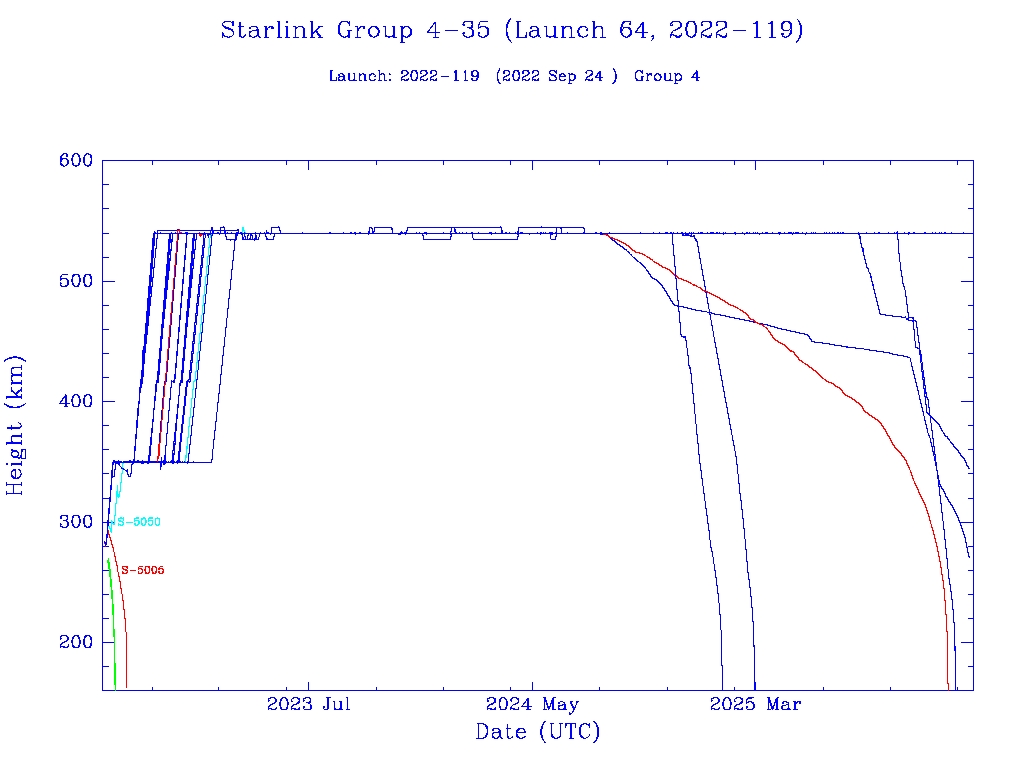1024x768 pixels.
Task: Click the 300 height tick label
Action: (76, 522)
